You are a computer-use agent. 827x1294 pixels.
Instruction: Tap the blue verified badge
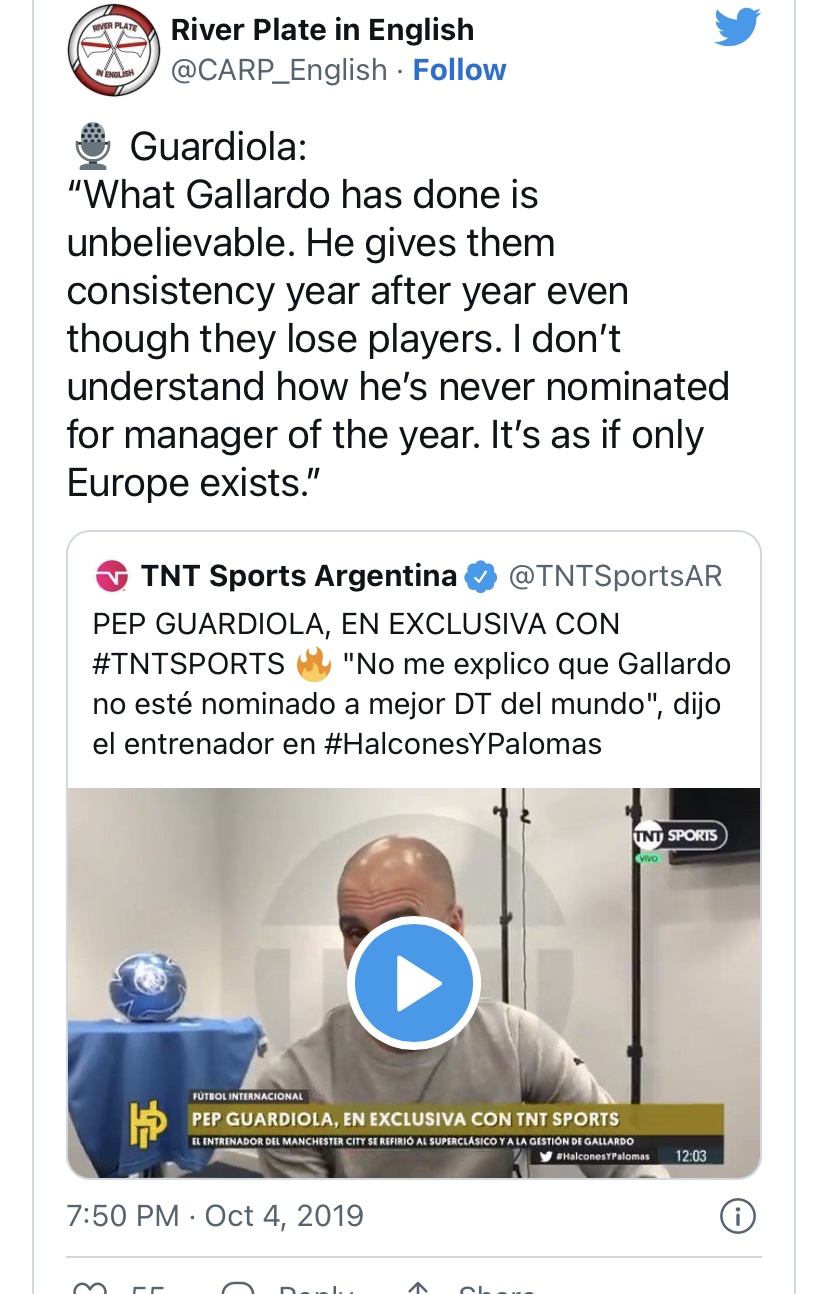[x=483, y=576]
